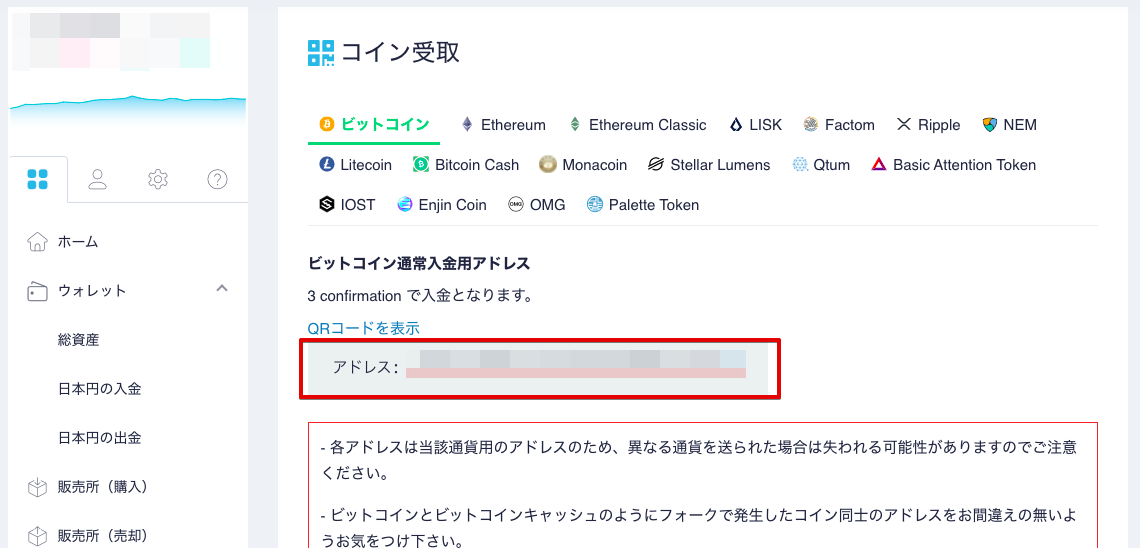The image size is (1140, 548).
Task: Click the box icon beside 販売所（購入）
Action: pyautogui.click(x=36, y=487)
